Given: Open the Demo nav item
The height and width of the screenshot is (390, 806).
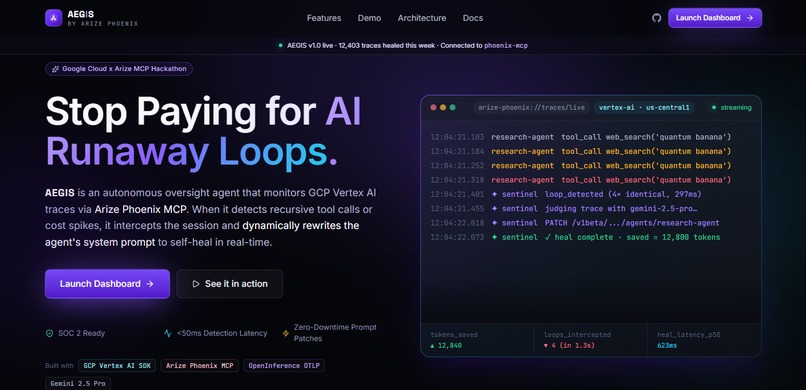Looking at the screenshot, I should point(369,18).
